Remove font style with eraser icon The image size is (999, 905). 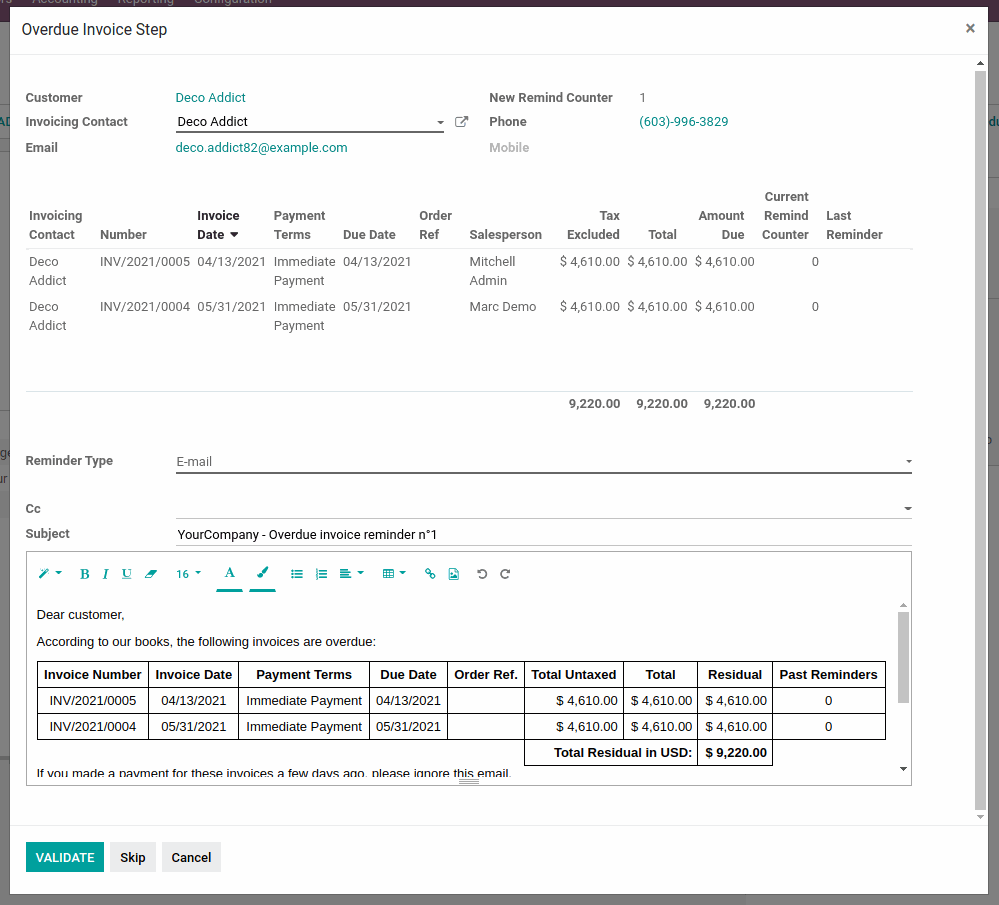[x=150, y=574]
